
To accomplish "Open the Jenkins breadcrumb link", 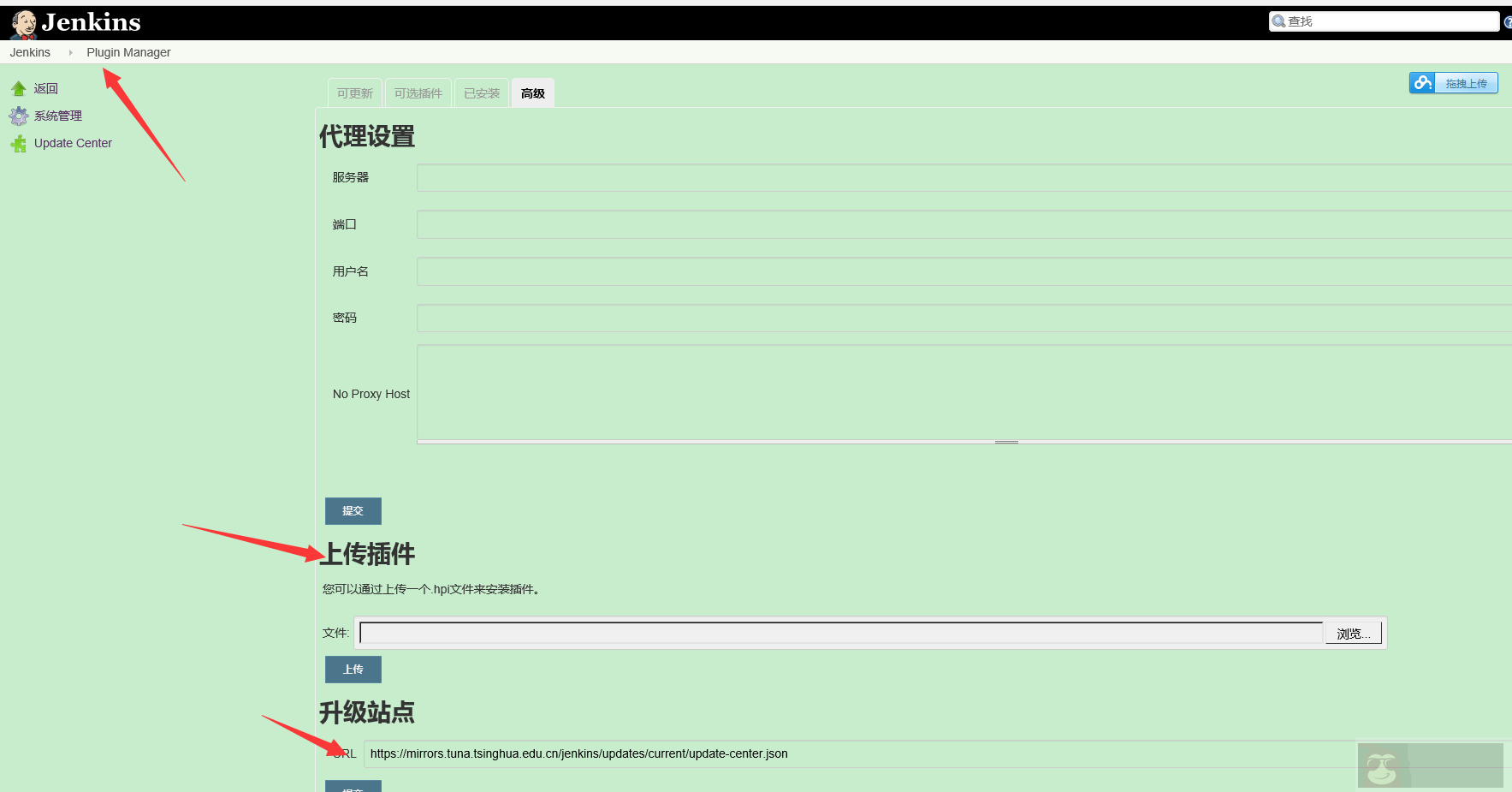I will pos(30,51).
